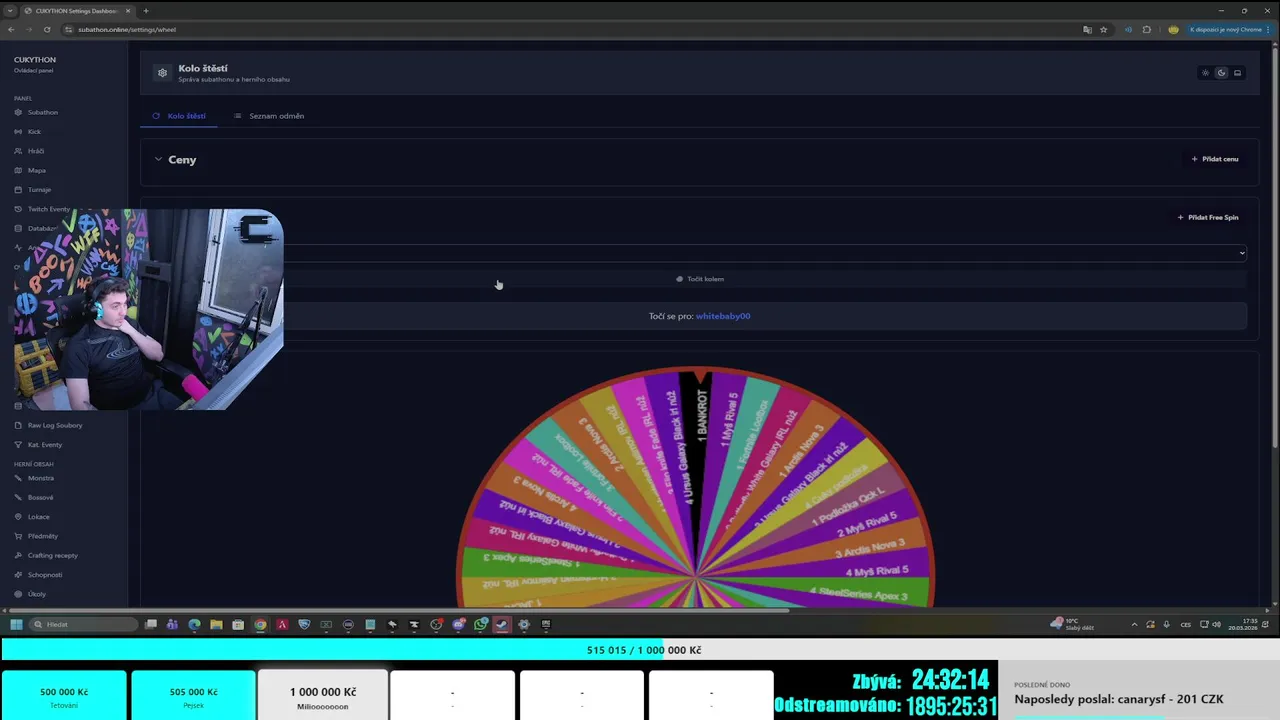Collapse the Ceny section chevron
This screenshot has width=1280, height=720.
pyautogui.click(x=158, y=159)
